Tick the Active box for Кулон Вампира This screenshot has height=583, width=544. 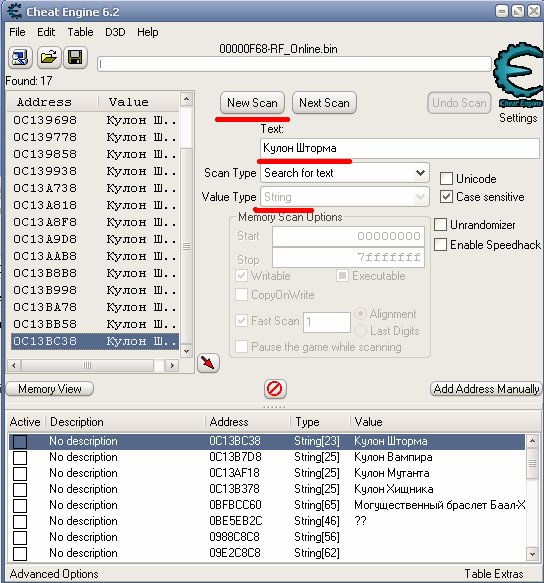(x=20, y=458)
